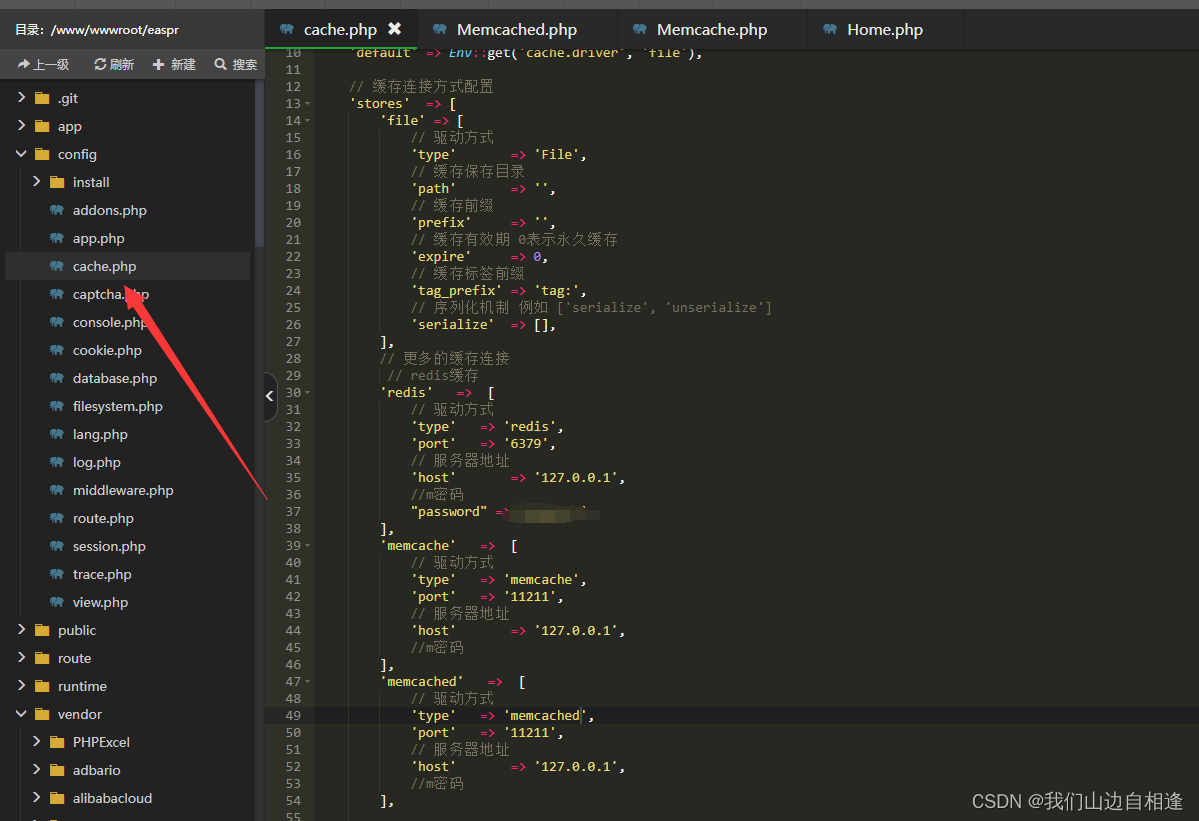Click the PHP icon on the Home.php tab
The height and width of the screenshot is (821, 1199).
[831, 29]
